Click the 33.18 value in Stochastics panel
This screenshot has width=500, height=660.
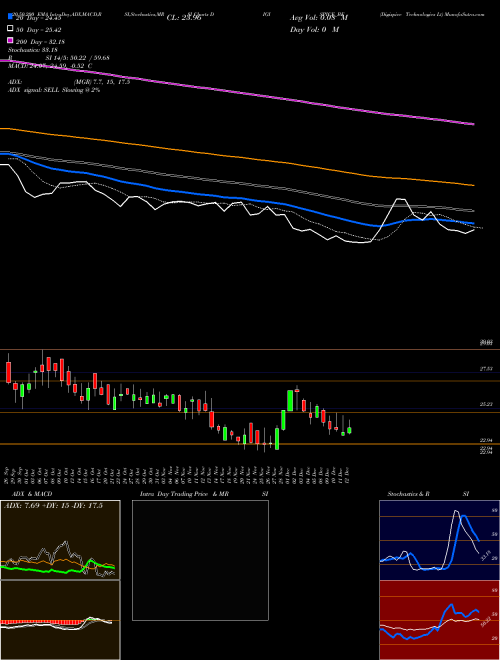[x=485, y=556]
